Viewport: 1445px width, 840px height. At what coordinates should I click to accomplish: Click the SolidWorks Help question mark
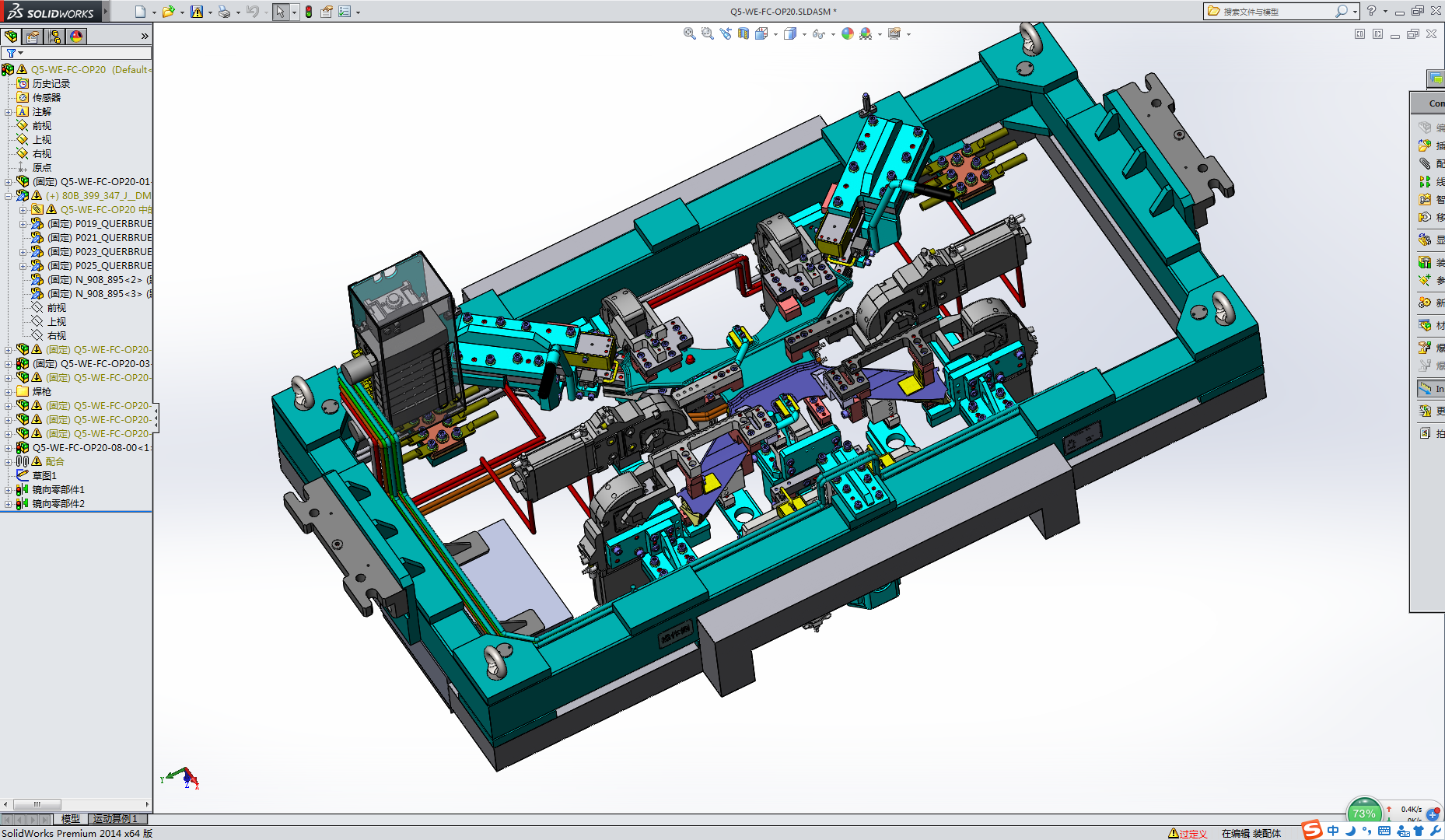coord(1371,11)
